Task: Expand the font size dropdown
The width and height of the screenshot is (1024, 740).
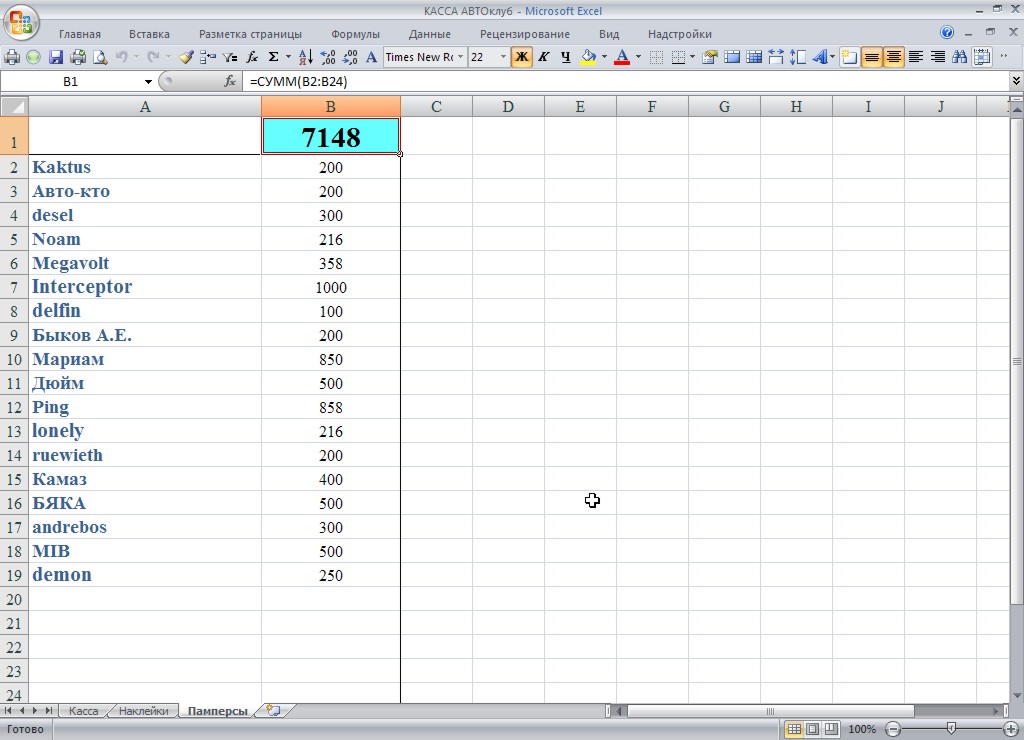Action: [x=503, y=57]
